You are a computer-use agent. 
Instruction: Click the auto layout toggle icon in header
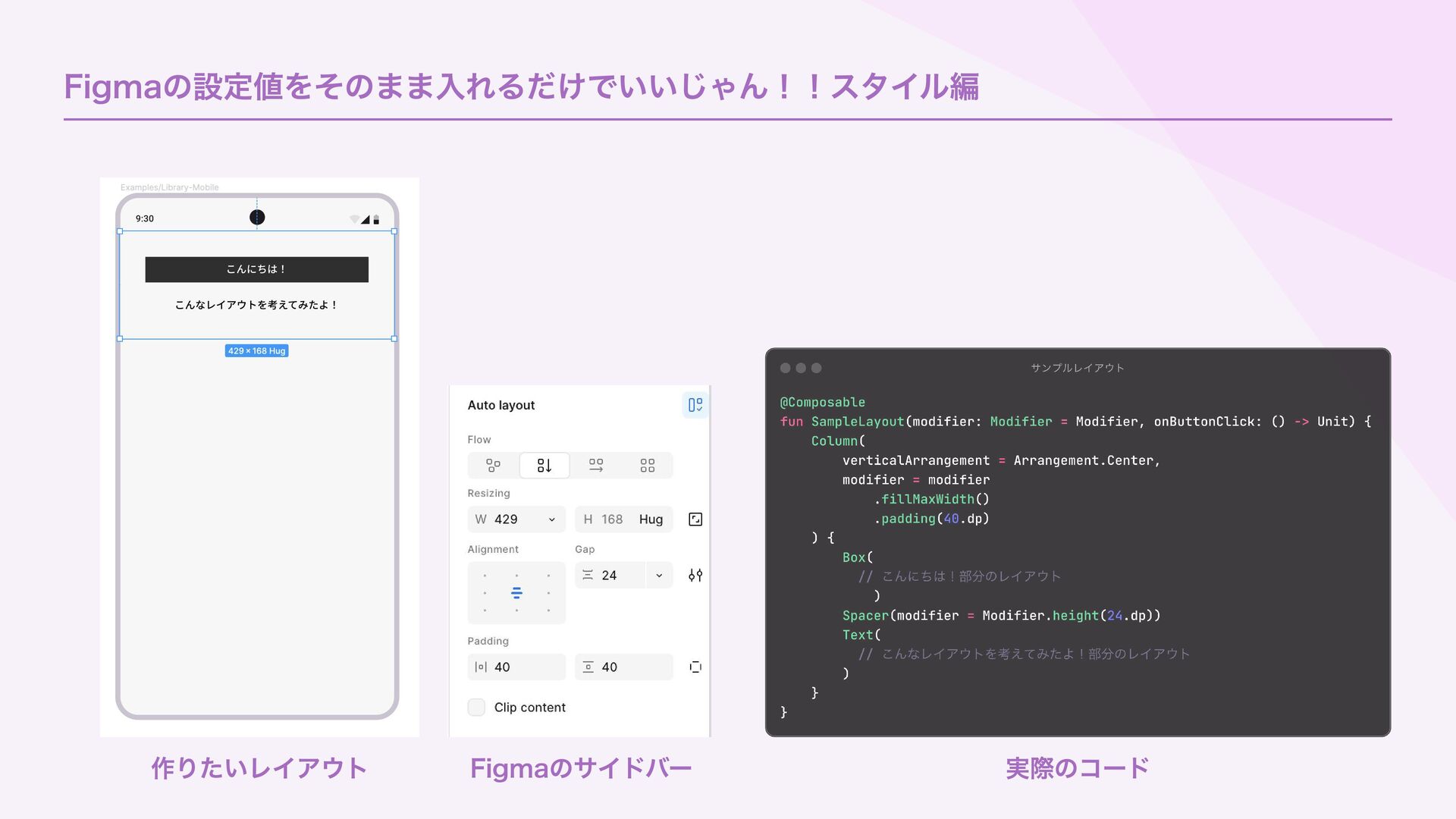click(x=695, y=405)
